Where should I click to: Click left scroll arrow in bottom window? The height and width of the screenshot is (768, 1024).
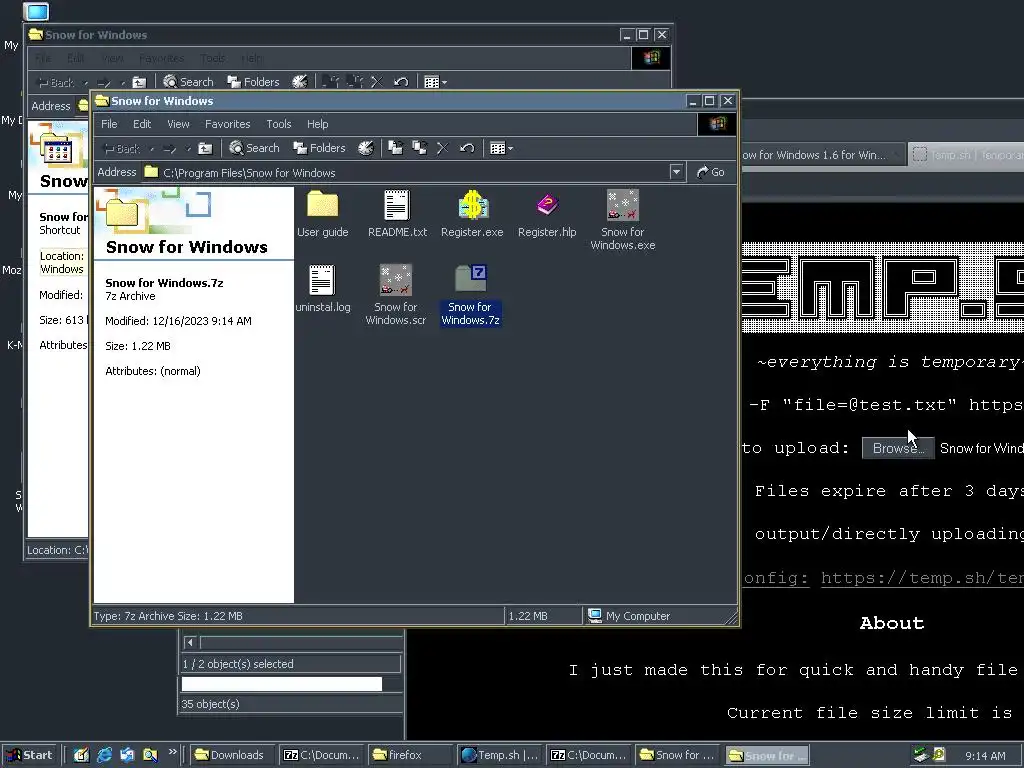(190, 643)
